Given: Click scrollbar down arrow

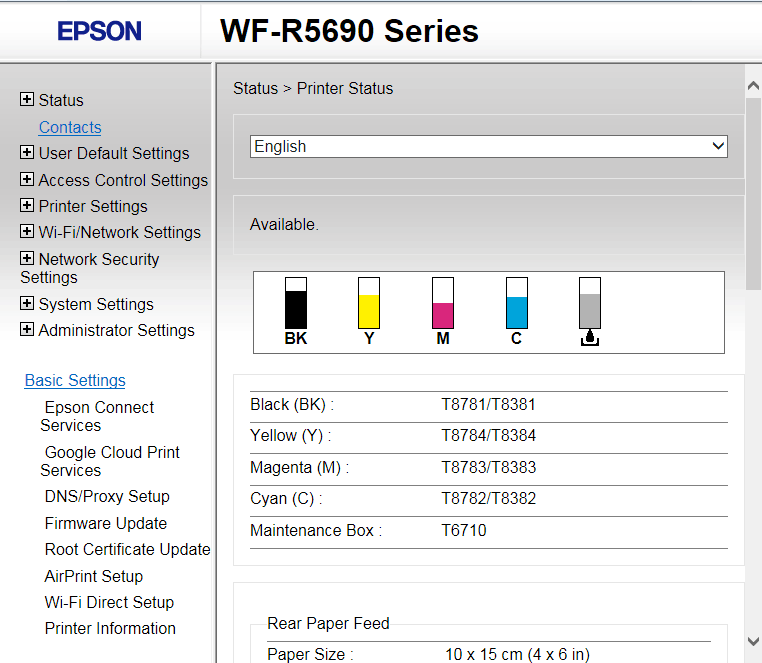Looking at the screenshot, I should coord(753,641).
